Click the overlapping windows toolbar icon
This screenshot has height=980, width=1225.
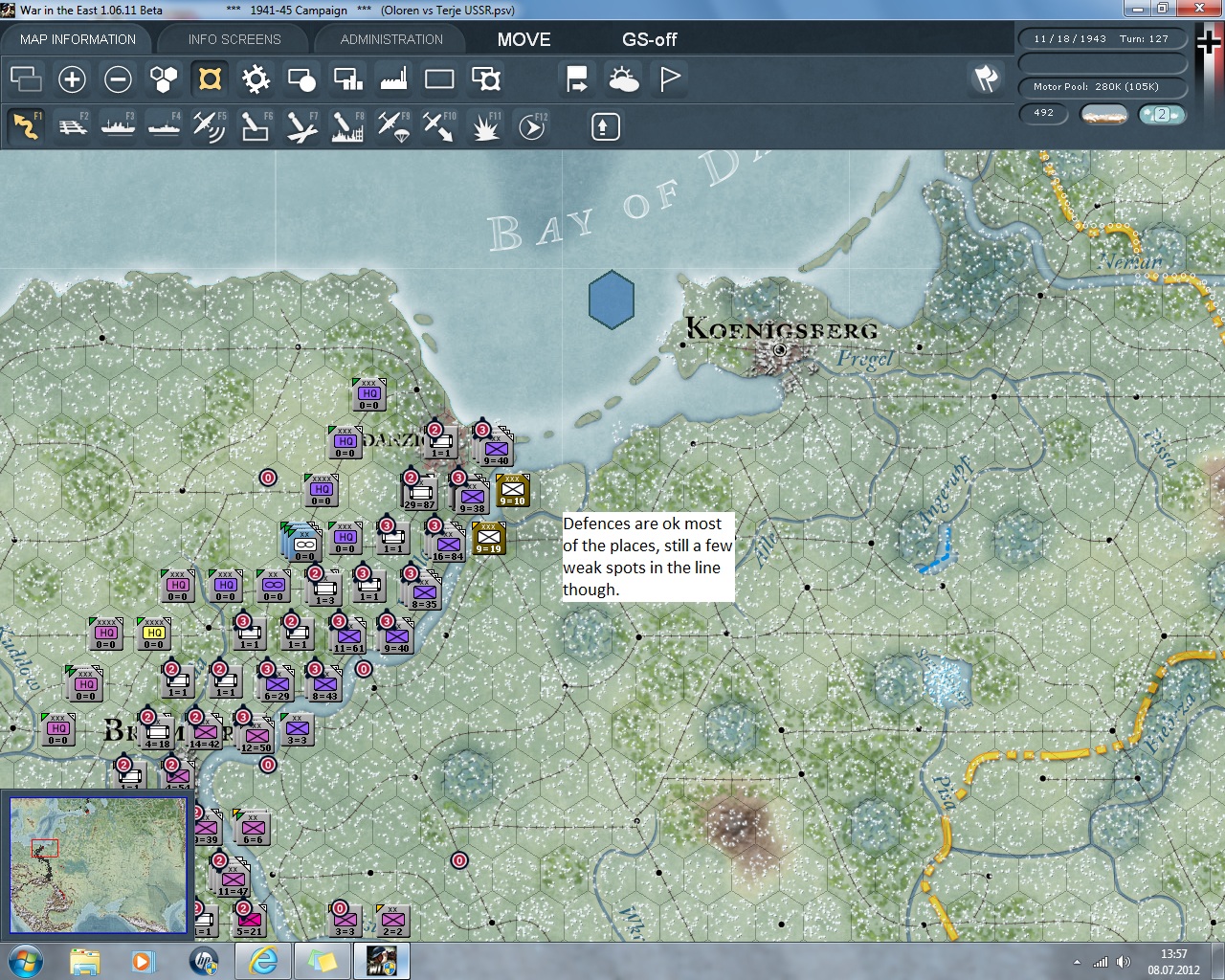pyautogui.click(x=26, y=78)
